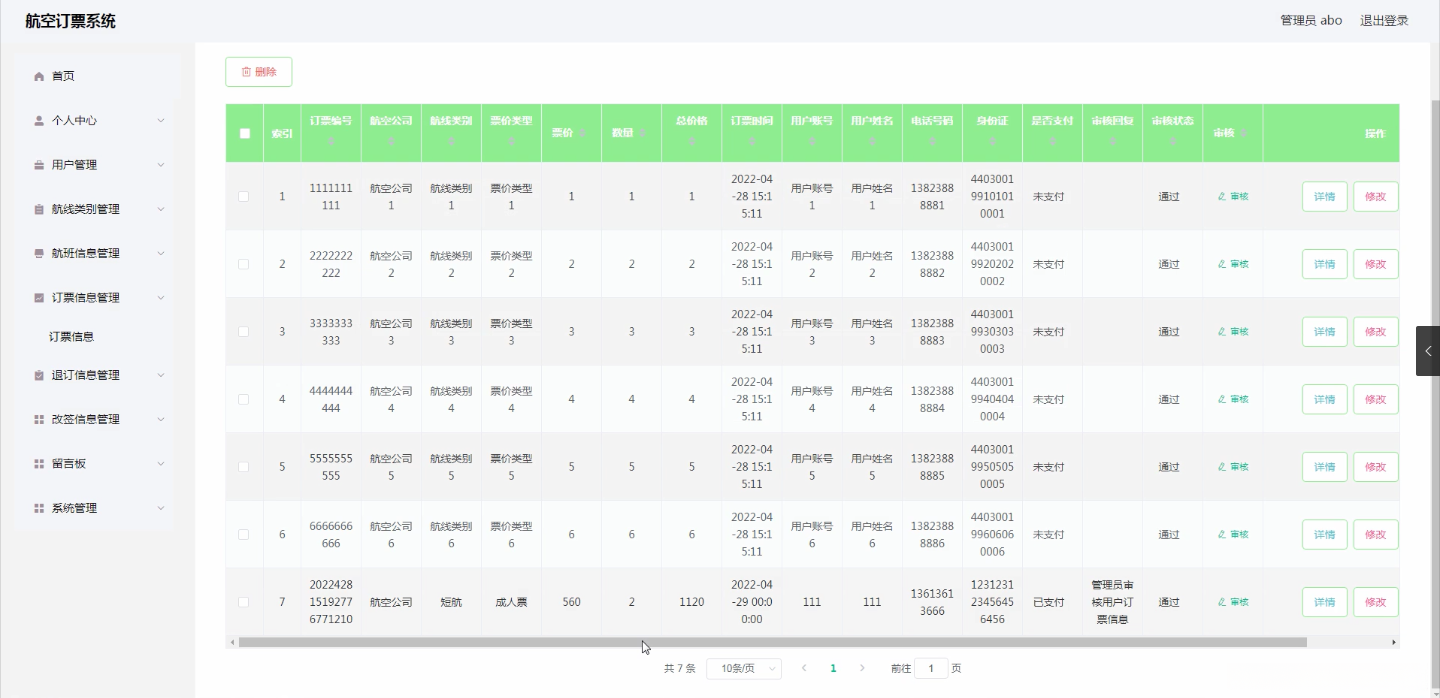The image size is (1440, 698).
Task: Open the collapsed side drawer arrow at right edge
Action: (1428, 351)
